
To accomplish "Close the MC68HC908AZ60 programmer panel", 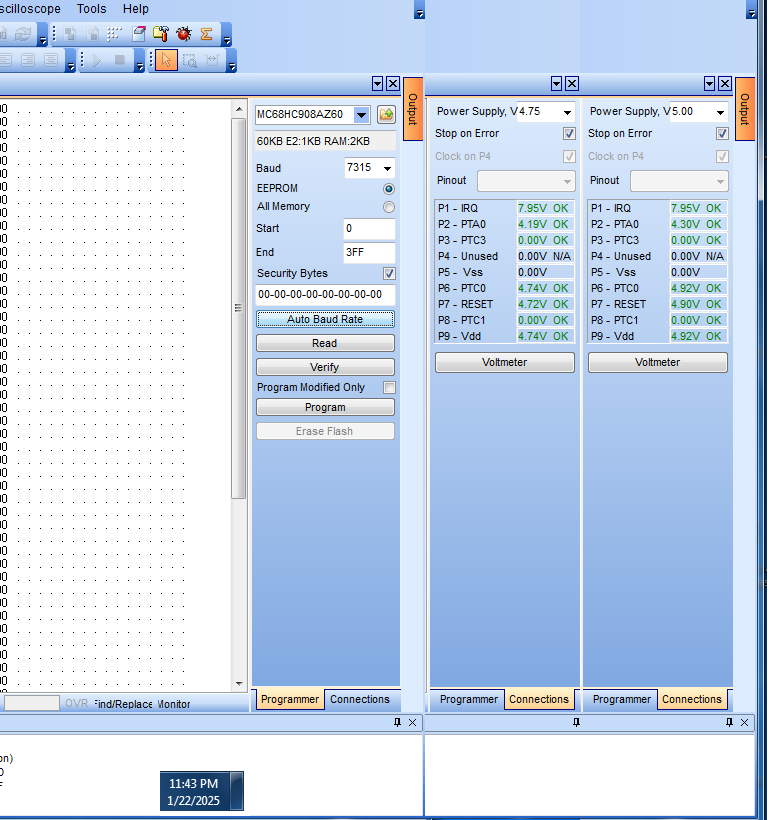I will tap(393, 84).
